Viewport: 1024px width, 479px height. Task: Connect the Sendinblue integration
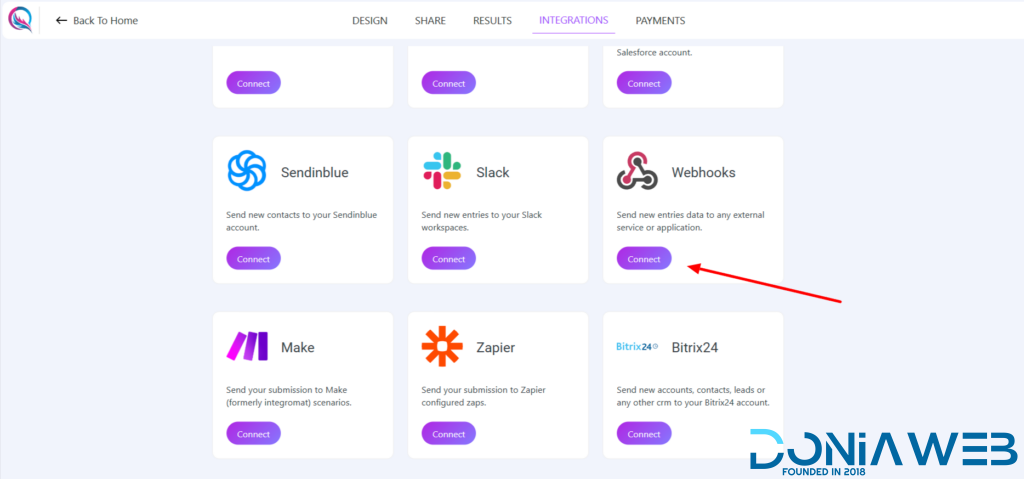tap(253, 258)
